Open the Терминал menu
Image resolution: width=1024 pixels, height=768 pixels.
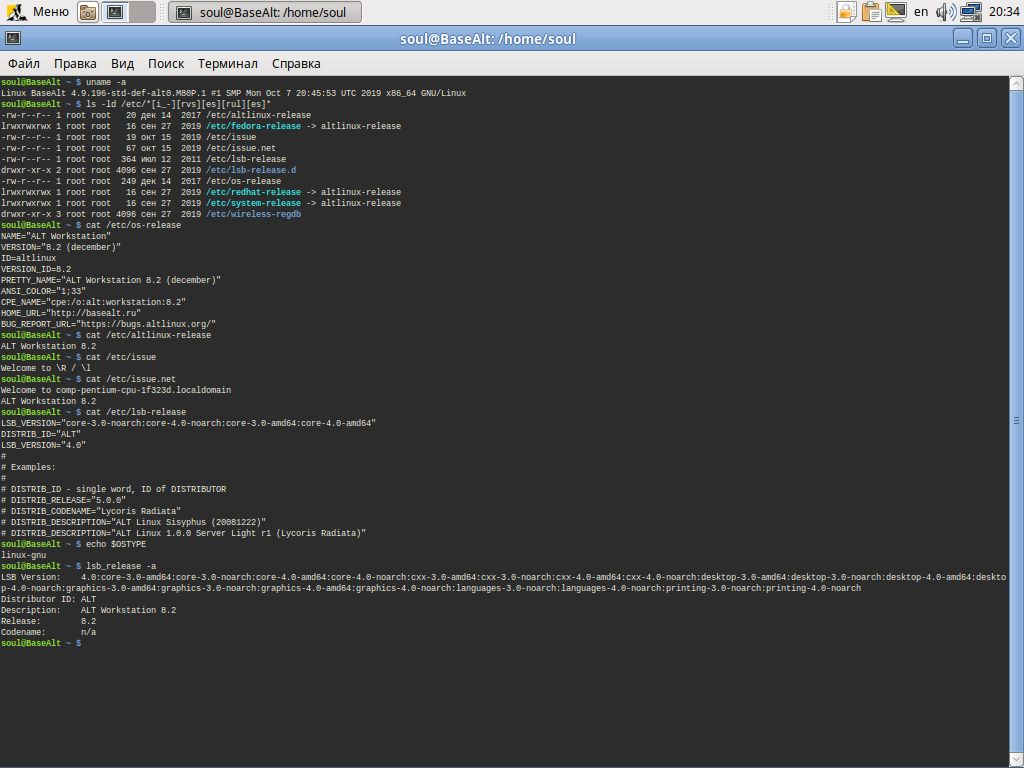coord(228,63)
